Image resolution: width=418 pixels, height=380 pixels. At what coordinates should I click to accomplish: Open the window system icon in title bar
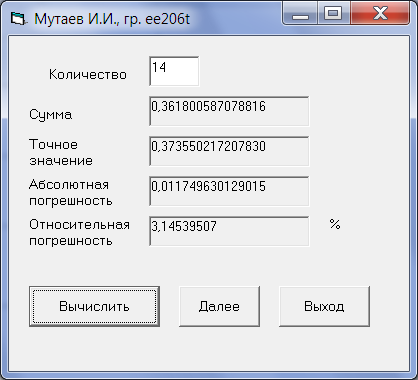(x=18, y=19)
